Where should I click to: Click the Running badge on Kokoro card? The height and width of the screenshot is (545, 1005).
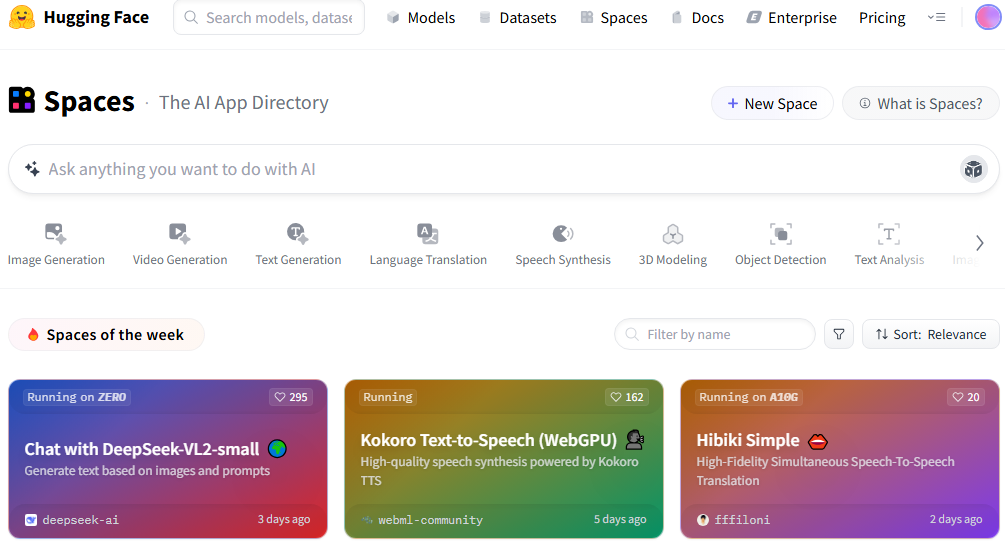pyautogui.click(x=388, y=397)
